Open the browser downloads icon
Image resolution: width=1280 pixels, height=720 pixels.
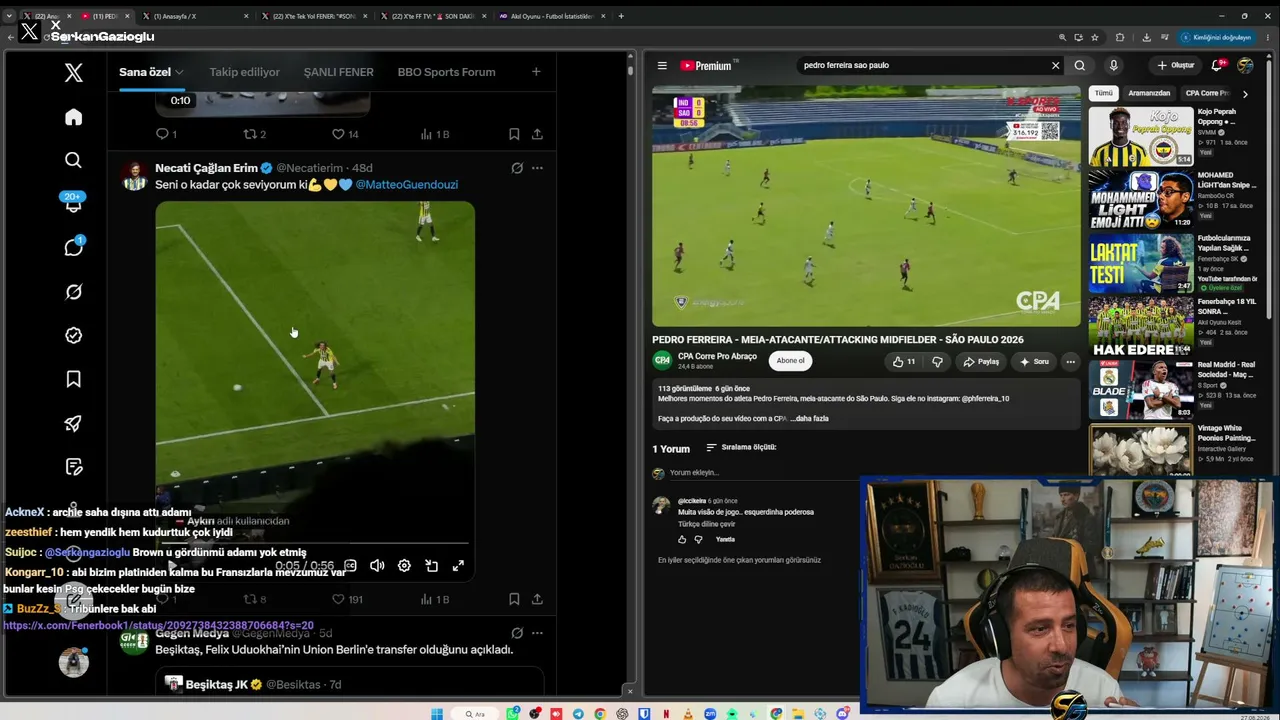[x=1146, y=37]
